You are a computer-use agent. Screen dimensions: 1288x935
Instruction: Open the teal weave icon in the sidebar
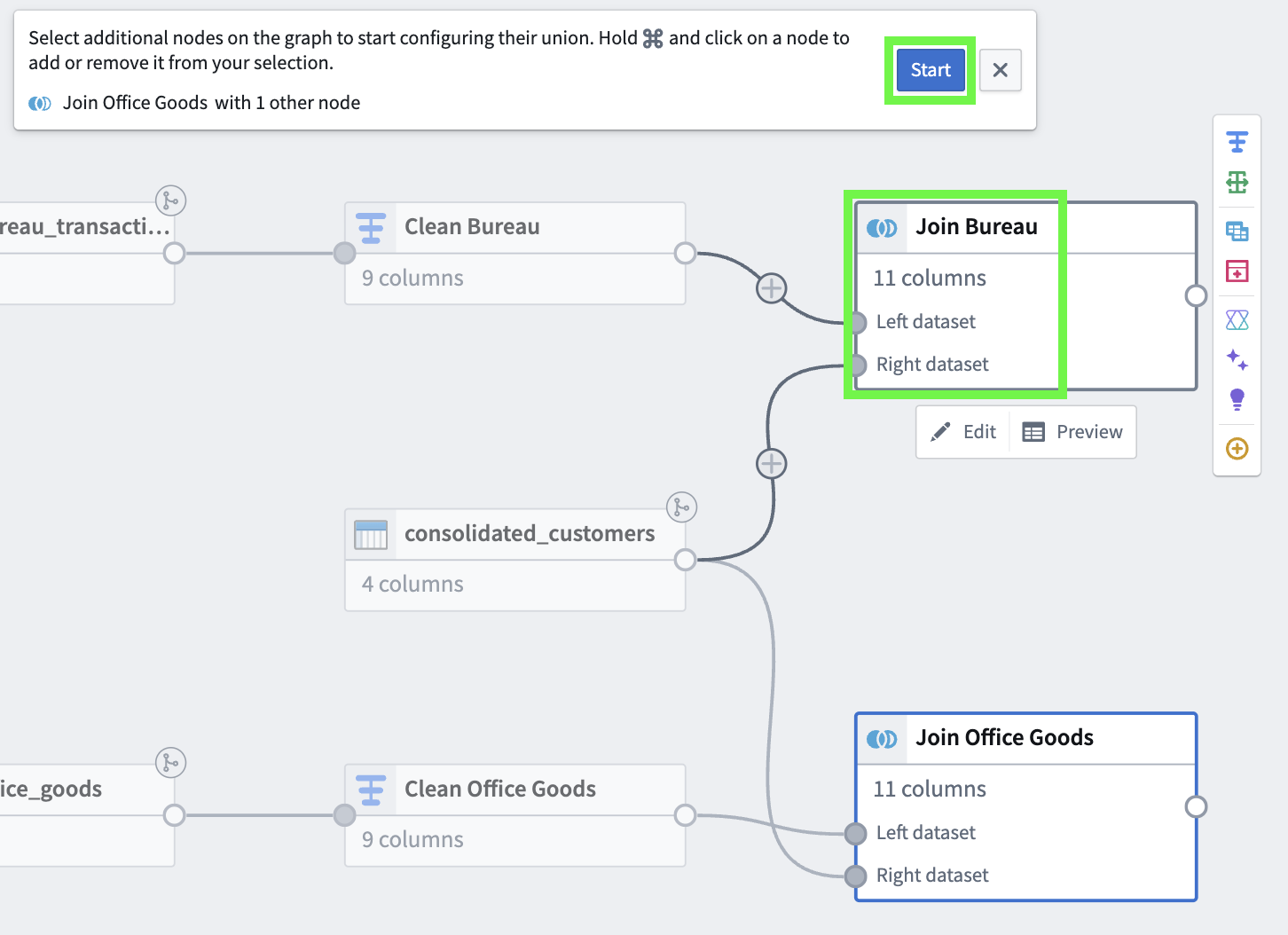pyautogui.click(x=1237, y=319)
